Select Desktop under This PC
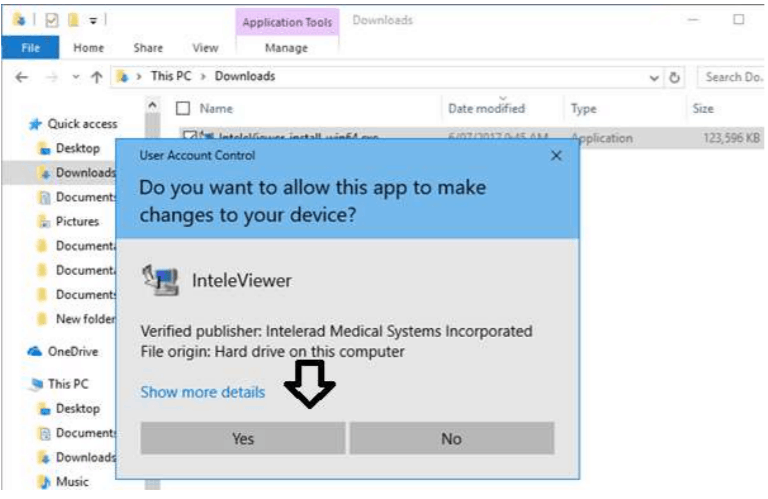768x499 pixels. coord(77,408)
